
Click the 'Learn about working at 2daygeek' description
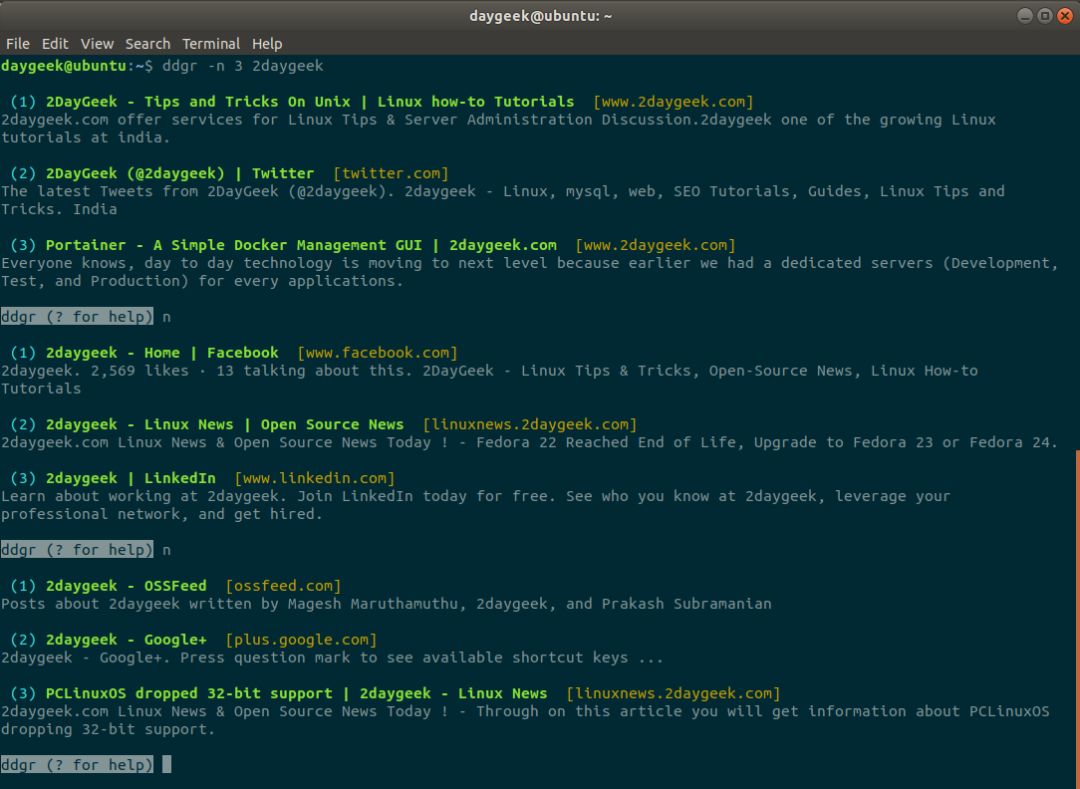(x=475, y=505)
